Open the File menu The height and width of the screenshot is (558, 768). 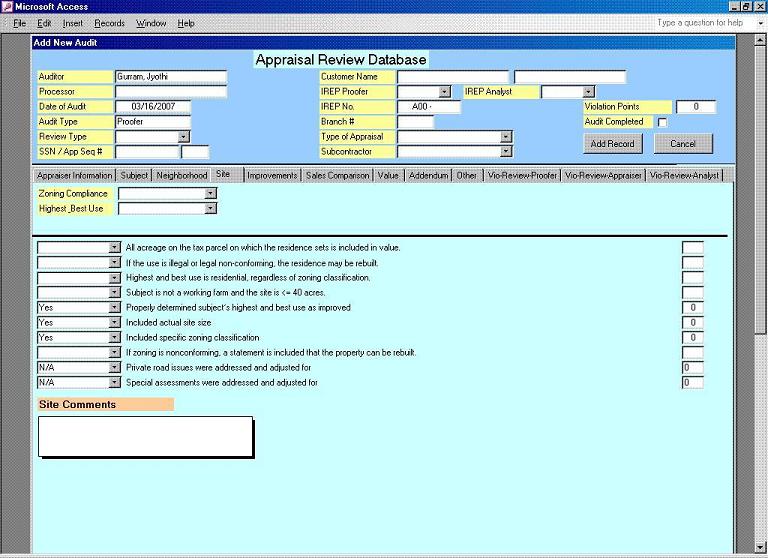pyautogui.click(x=19, y=23)
